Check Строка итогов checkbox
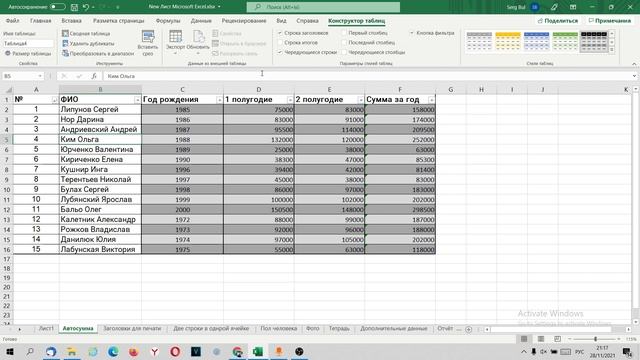This screenshot has height=360, width=640. 280,42
